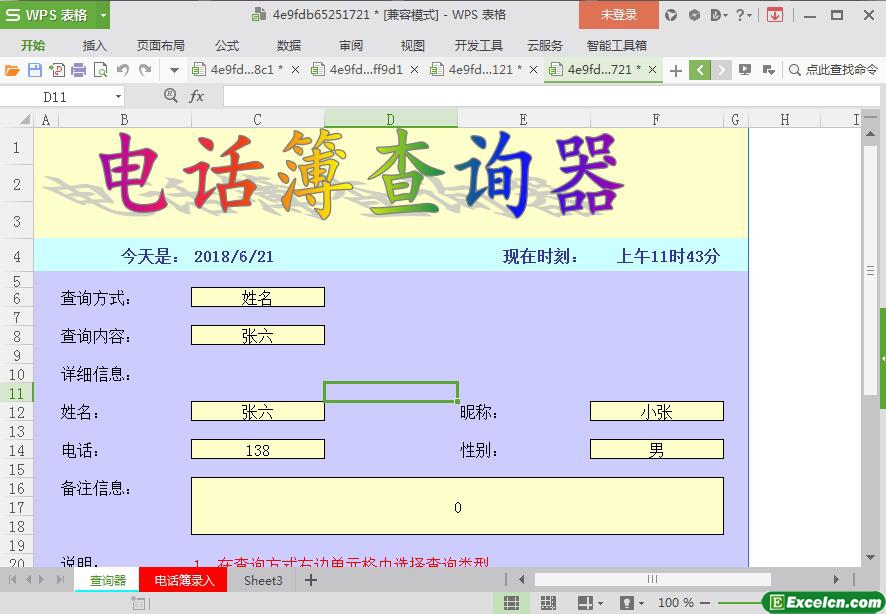Click the Print Preview icon

click(101, 70)
